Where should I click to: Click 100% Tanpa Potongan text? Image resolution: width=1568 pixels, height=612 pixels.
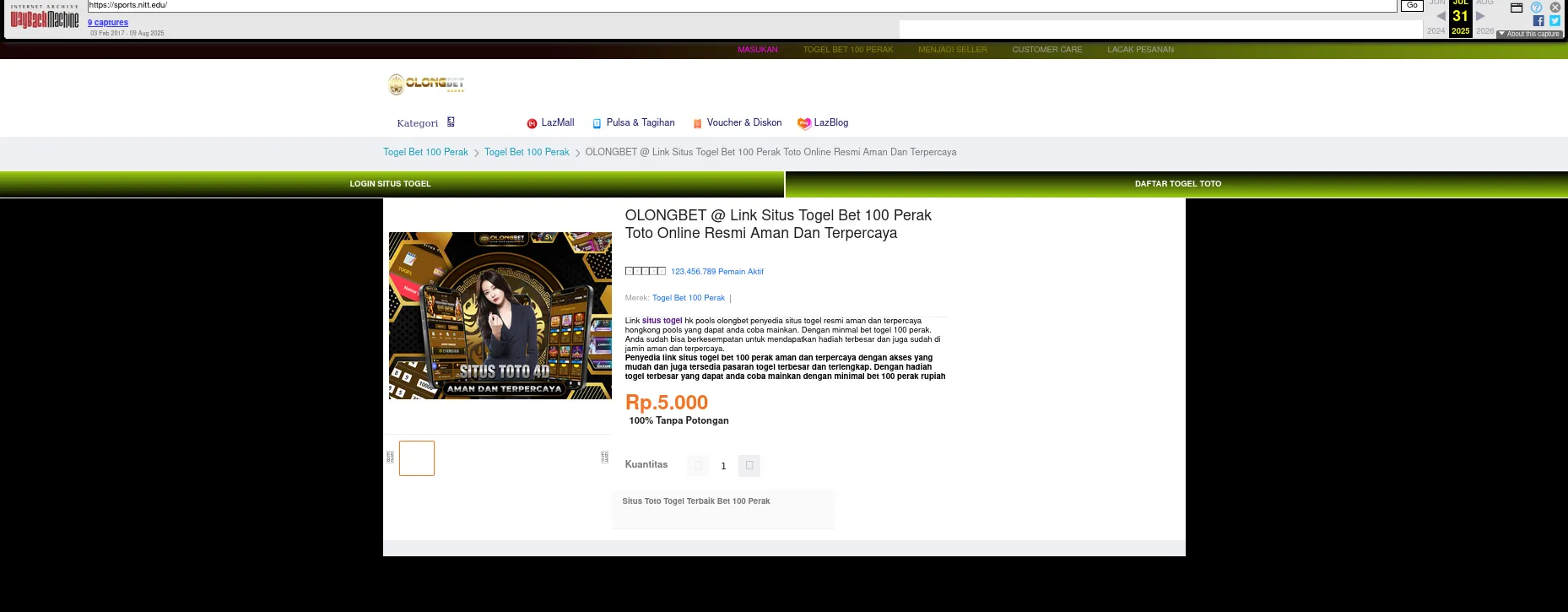[679, 420]
